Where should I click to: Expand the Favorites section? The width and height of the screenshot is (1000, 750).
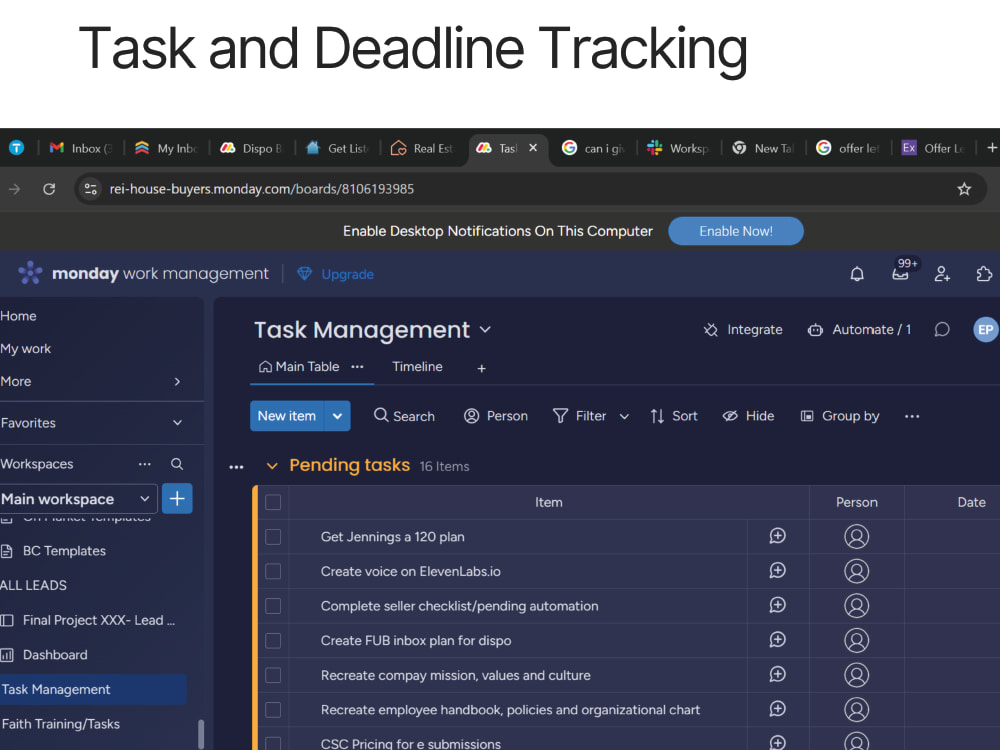click(x=177, y=423)
